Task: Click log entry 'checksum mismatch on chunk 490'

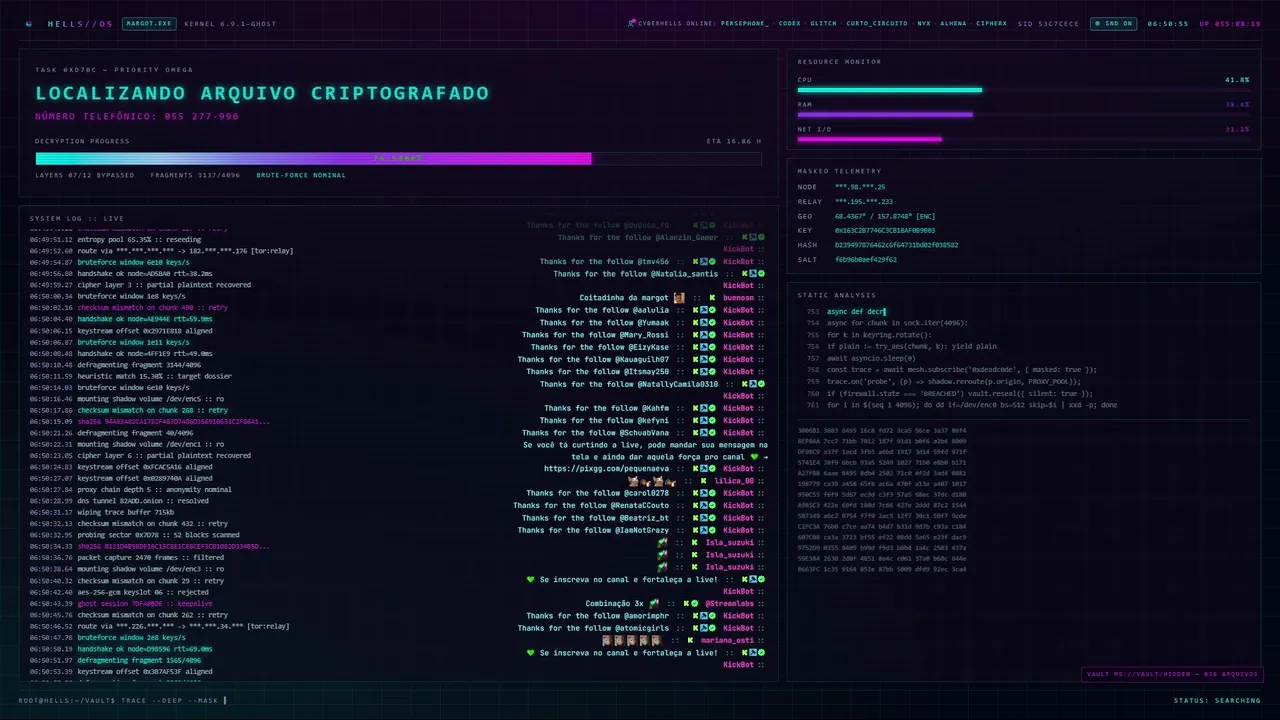Action: (x=153, y=307)
